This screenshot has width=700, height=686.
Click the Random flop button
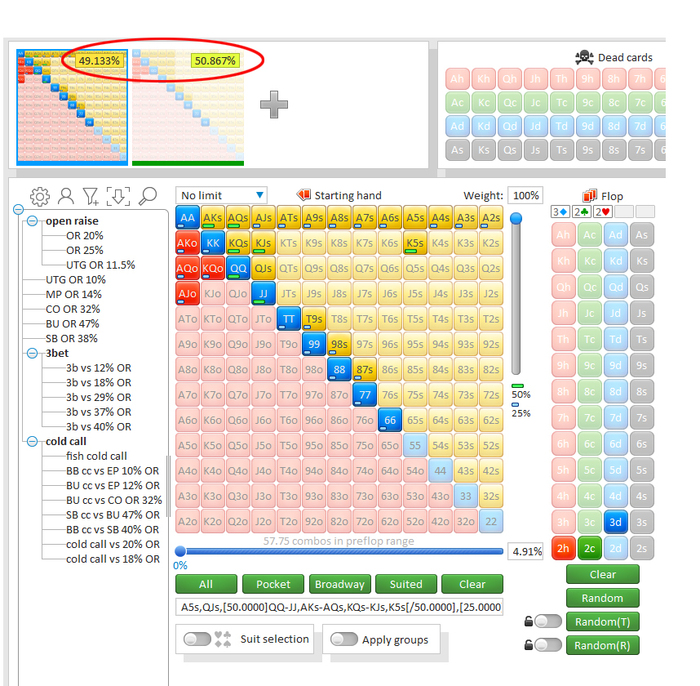603,598
